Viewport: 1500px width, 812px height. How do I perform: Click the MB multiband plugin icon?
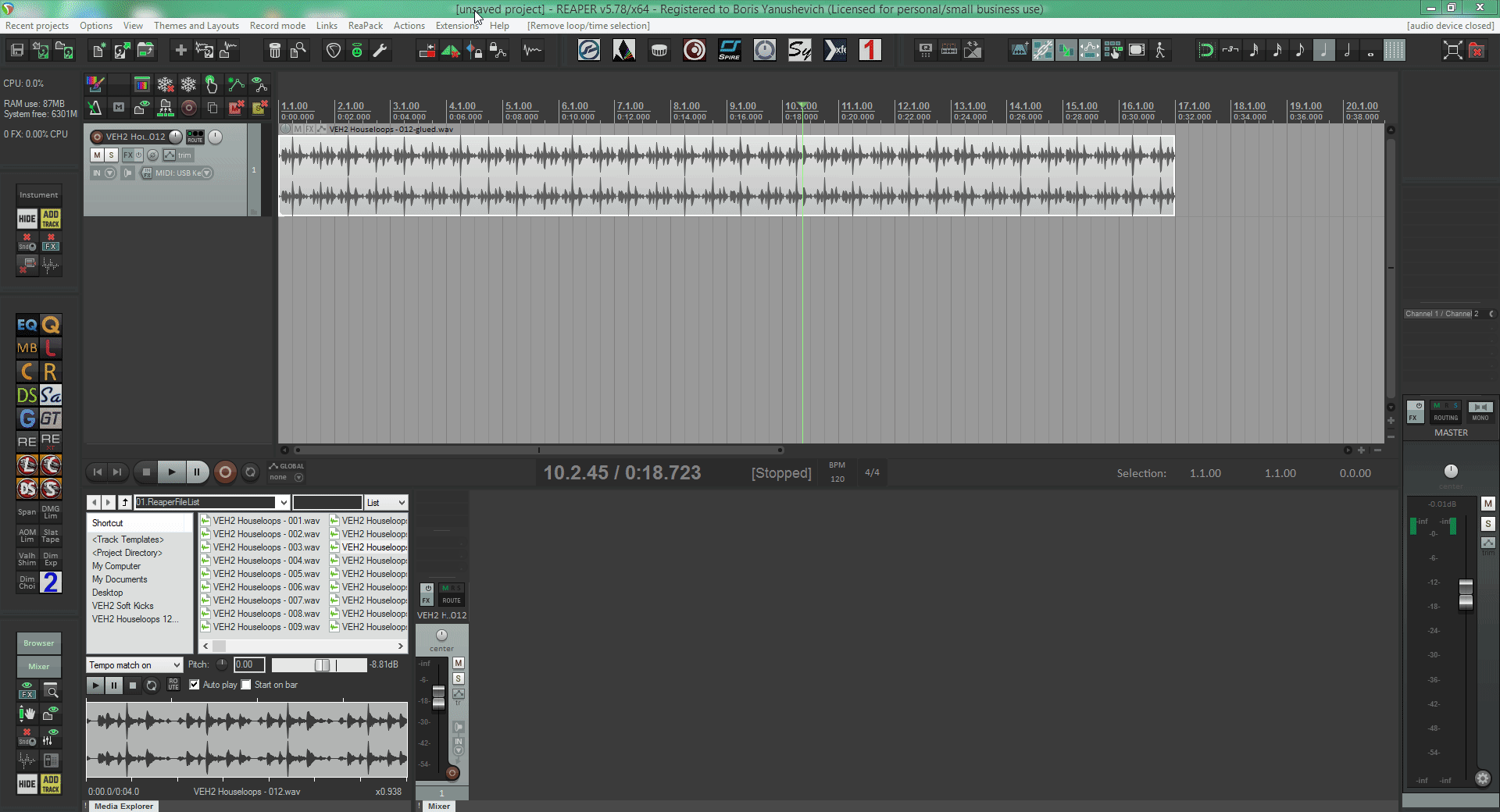[27, 348]
